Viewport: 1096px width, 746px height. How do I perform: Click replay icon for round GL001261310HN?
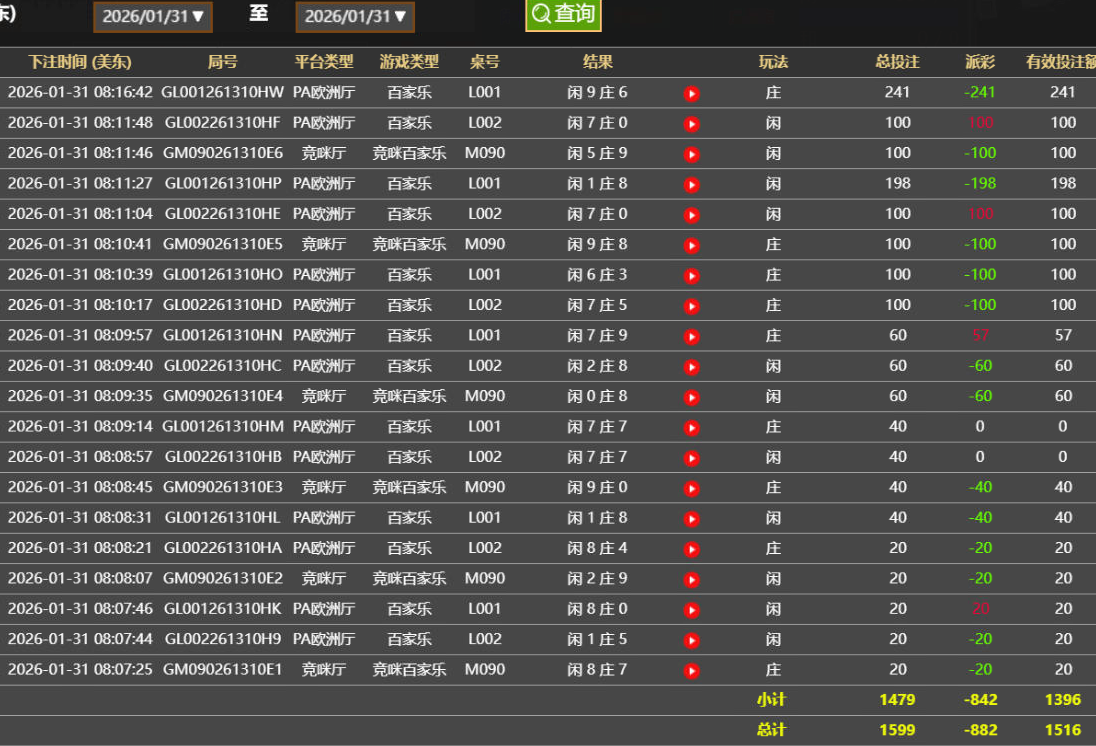pos(691,336)
